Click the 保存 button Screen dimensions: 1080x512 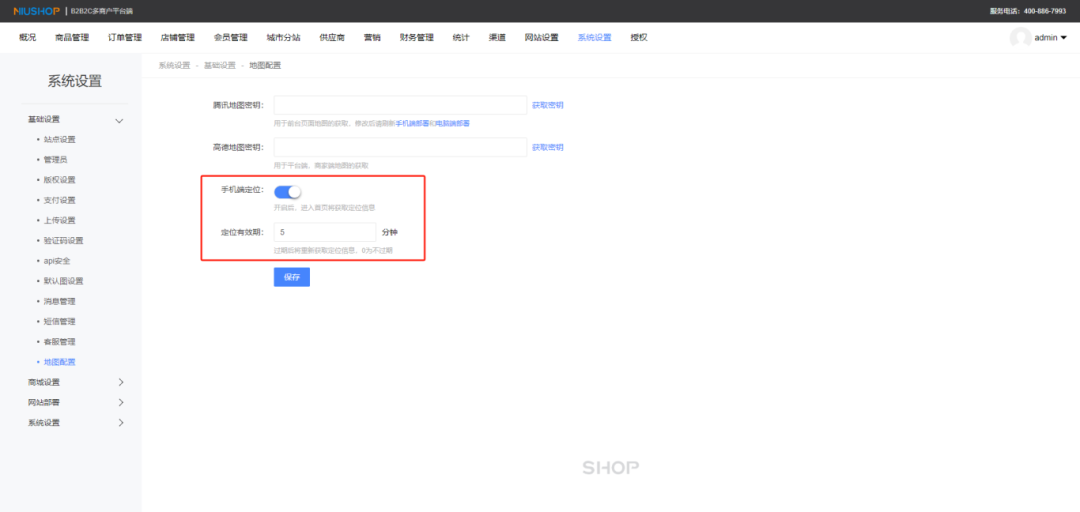292,277
